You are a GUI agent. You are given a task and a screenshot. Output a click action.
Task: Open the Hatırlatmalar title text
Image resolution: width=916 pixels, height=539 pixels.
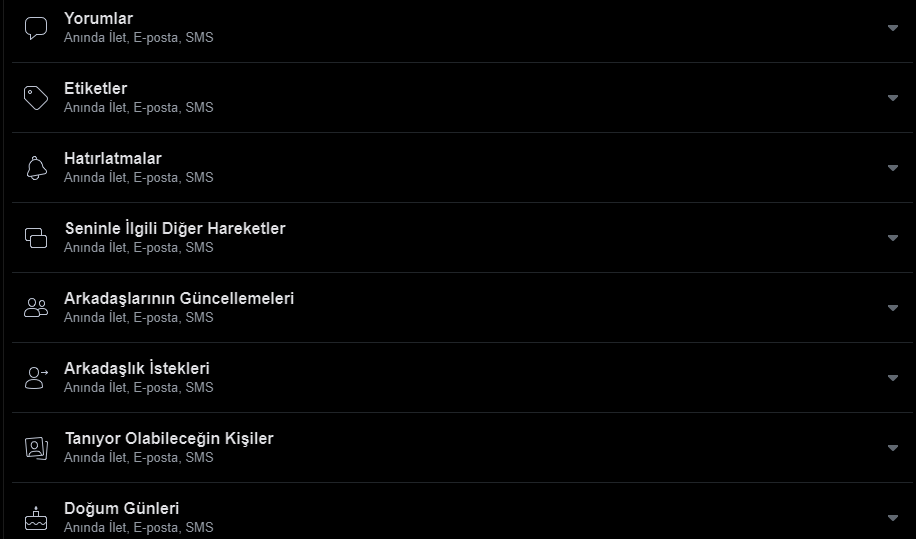pyautogui.click(x=112, y=159)
